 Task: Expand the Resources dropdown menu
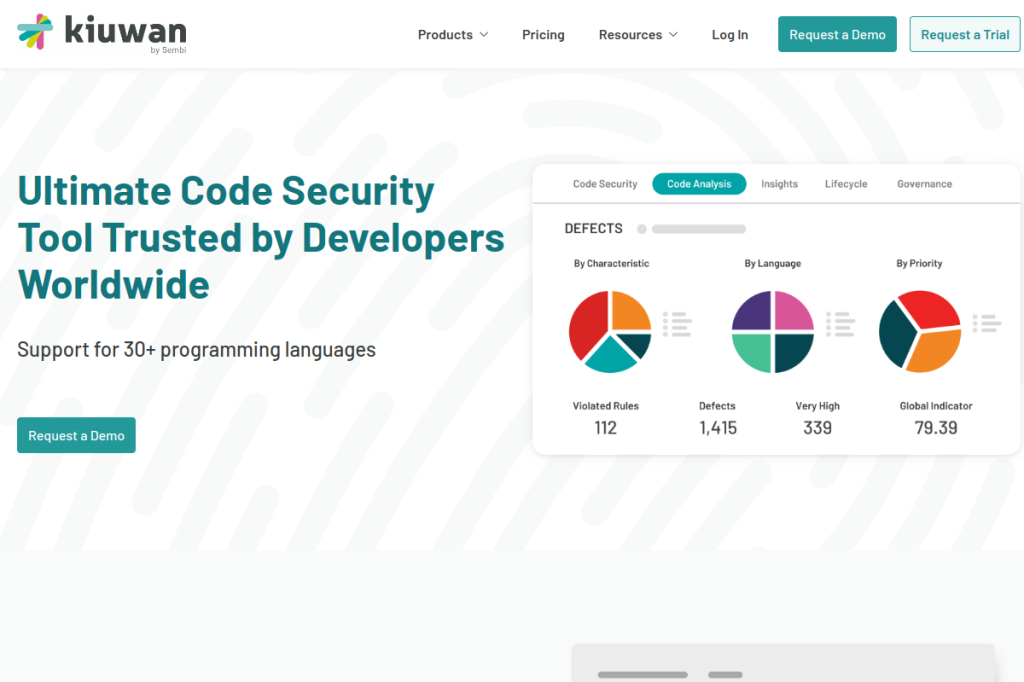638,35
